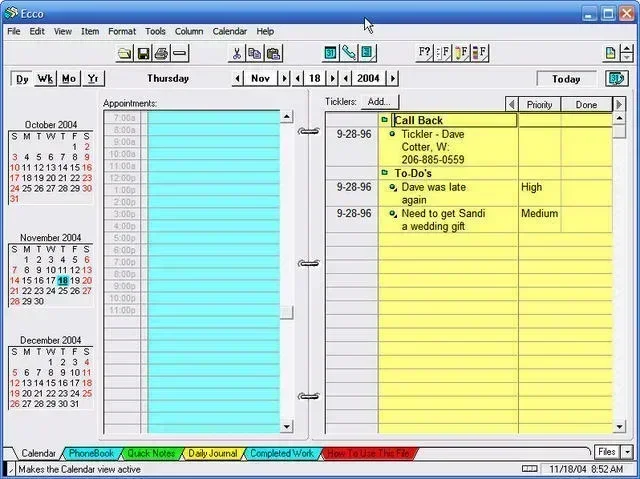The height and width of the screenshot is (479, 640).
Task: Select November 19 in the mini calendar
Action: click(75, 280)
